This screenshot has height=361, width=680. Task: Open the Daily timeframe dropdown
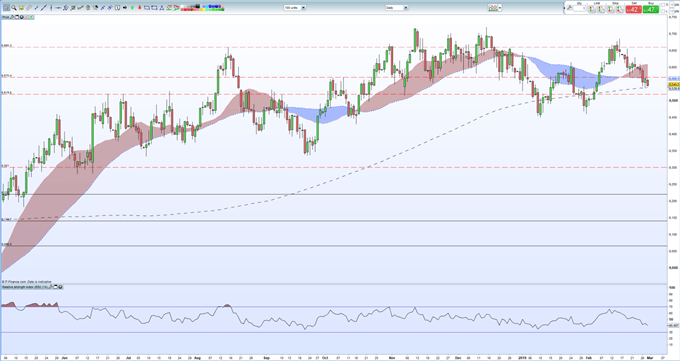[x=396, y=8]
